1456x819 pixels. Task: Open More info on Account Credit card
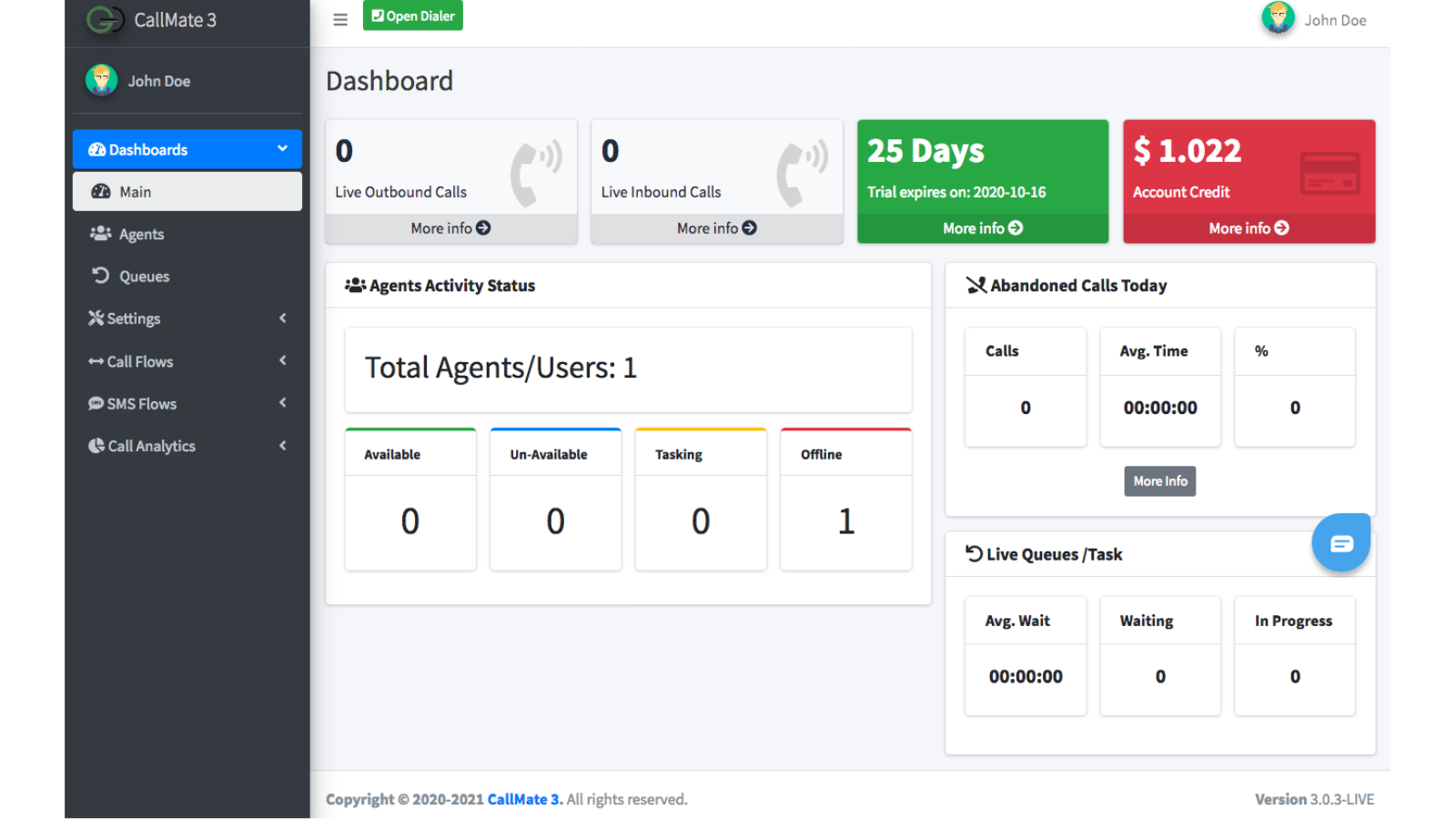tap(1248, 227)
